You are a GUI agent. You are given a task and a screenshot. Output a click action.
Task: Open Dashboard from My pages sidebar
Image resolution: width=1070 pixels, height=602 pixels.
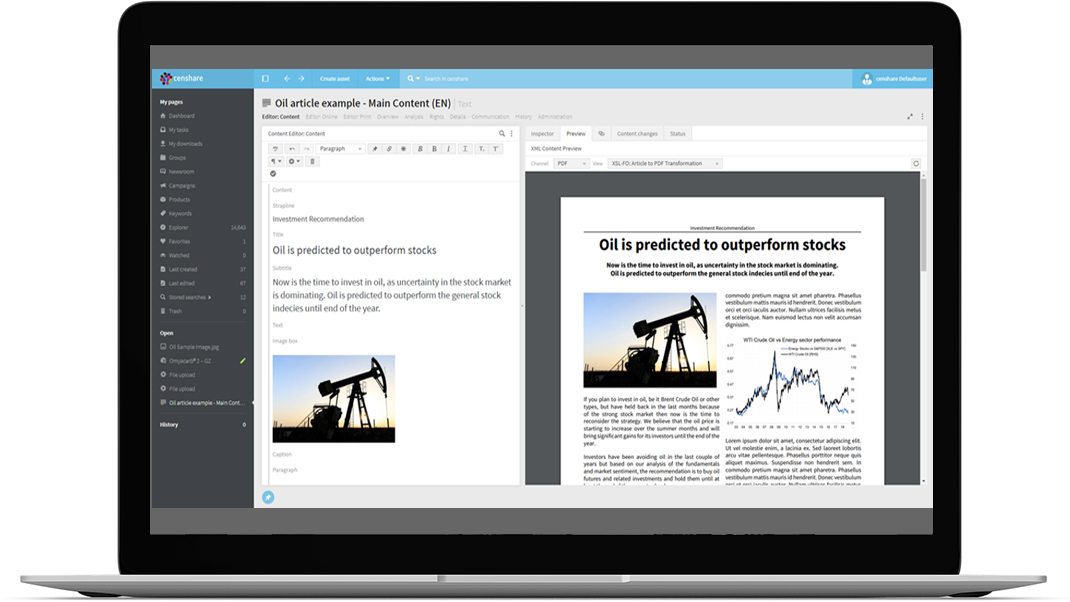[x=181, y=116]
